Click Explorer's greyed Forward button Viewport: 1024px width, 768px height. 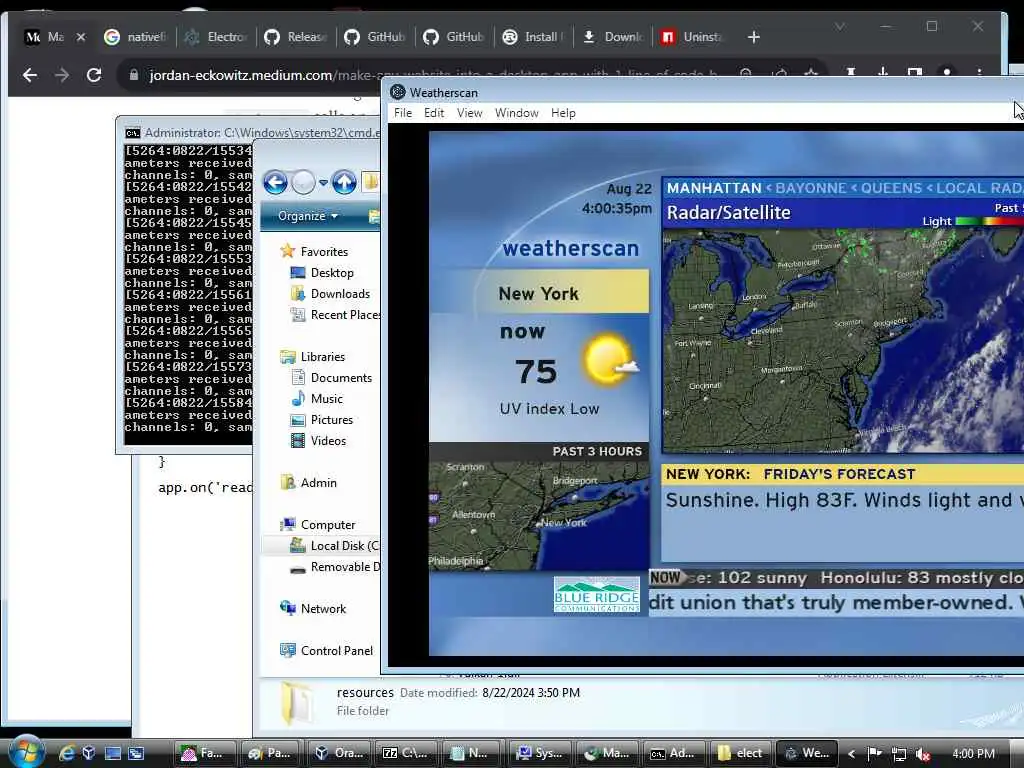click(x=303, y=182)
